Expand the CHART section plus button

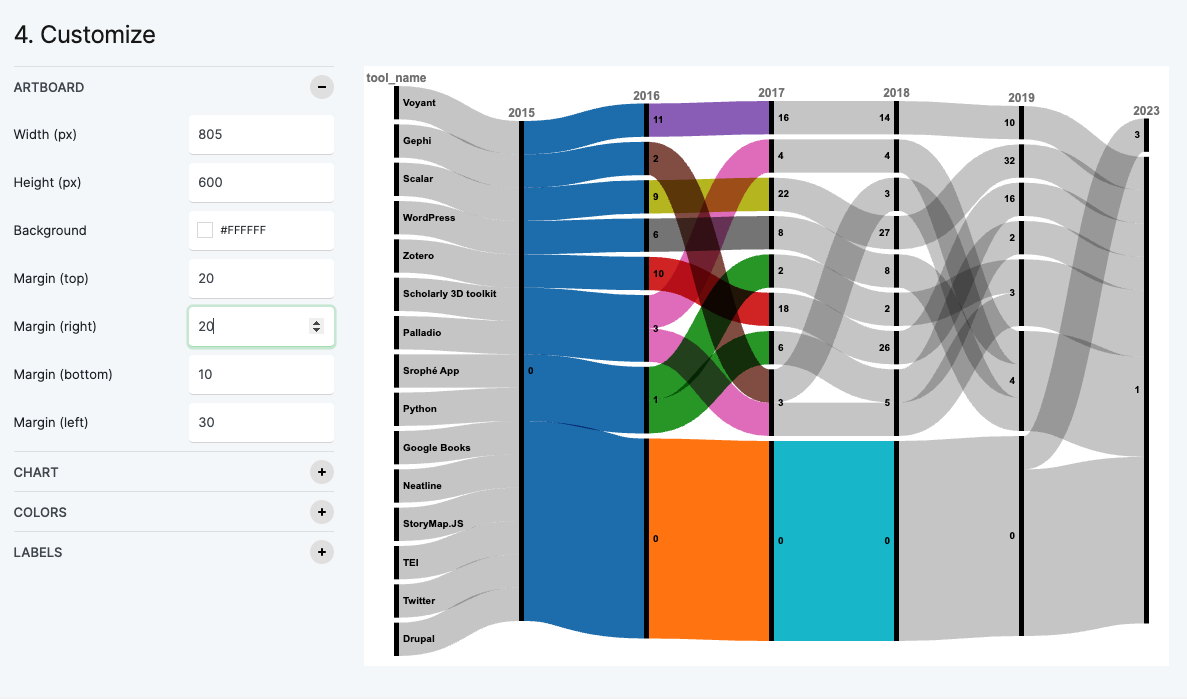tap(322, 472)
